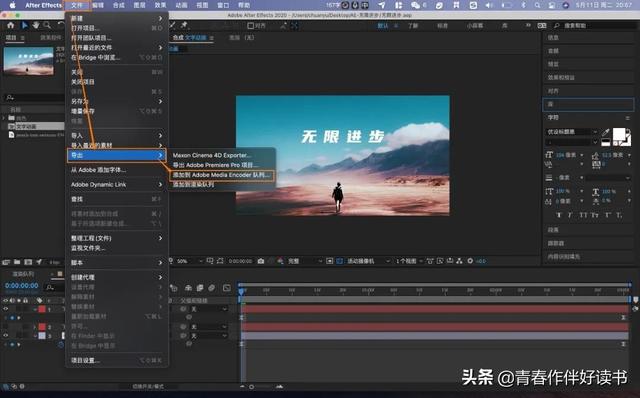Click the color management icon in viewer footer
Image resolution: width=640 pixels, height=398 pixels.
coord(280,261)
